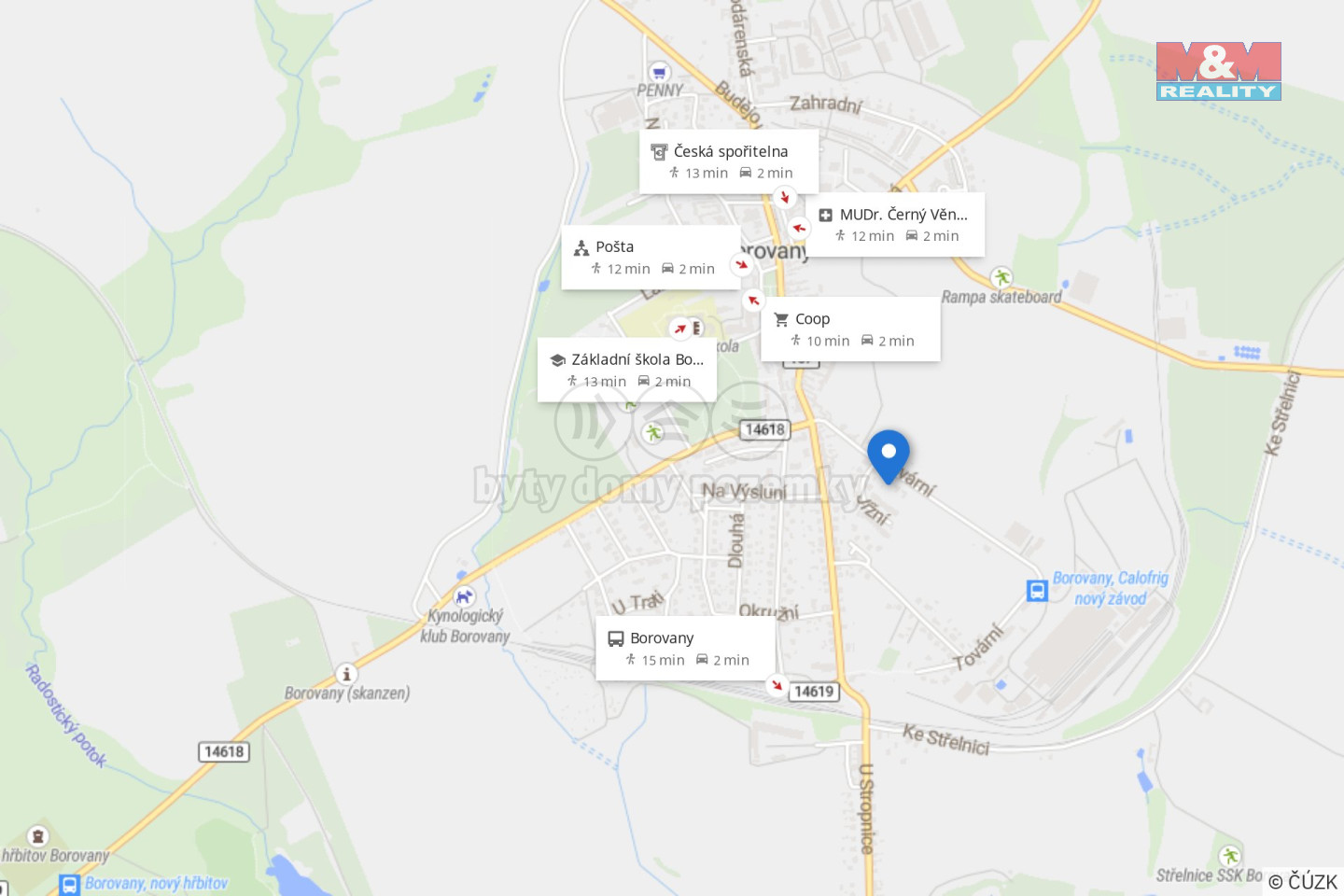Click the blue property location pin
This screenshot has height=896, width=1344.
coord(889,456)
